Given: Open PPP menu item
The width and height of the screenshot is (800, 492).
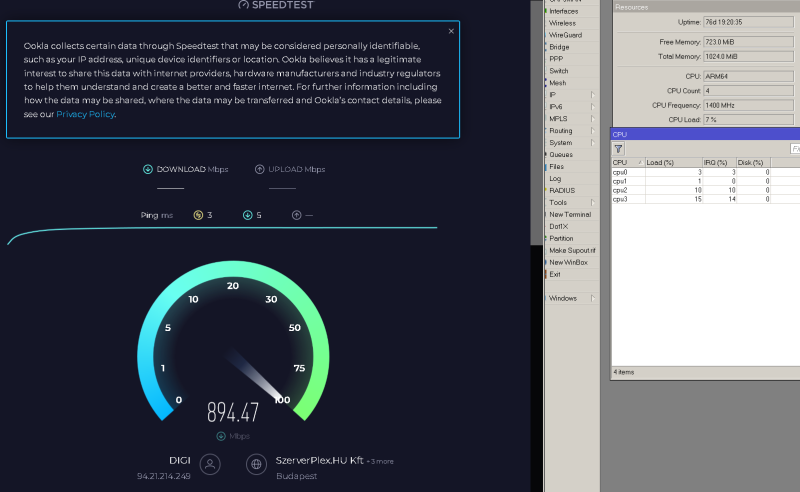Looking at the screenshot, I should (556, 59).
